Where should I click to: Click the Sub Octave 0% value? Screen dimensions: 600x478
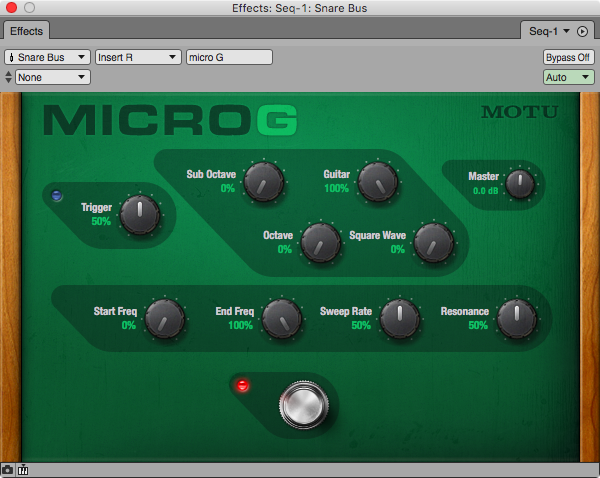(228, 188)
